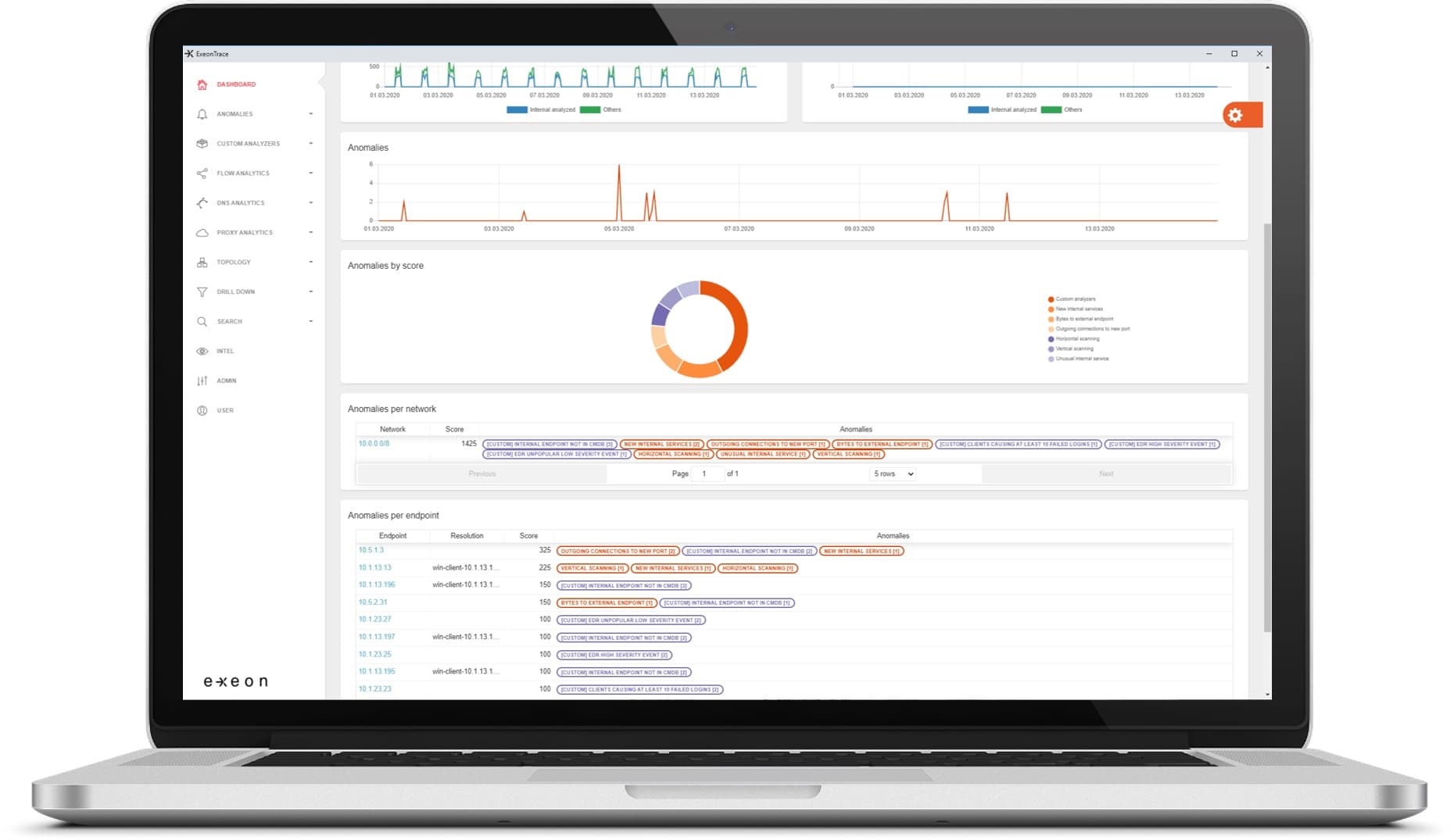1454x840 pixels.
Task: Open the orange settings gear button
Action: [x=1236, y=116]
